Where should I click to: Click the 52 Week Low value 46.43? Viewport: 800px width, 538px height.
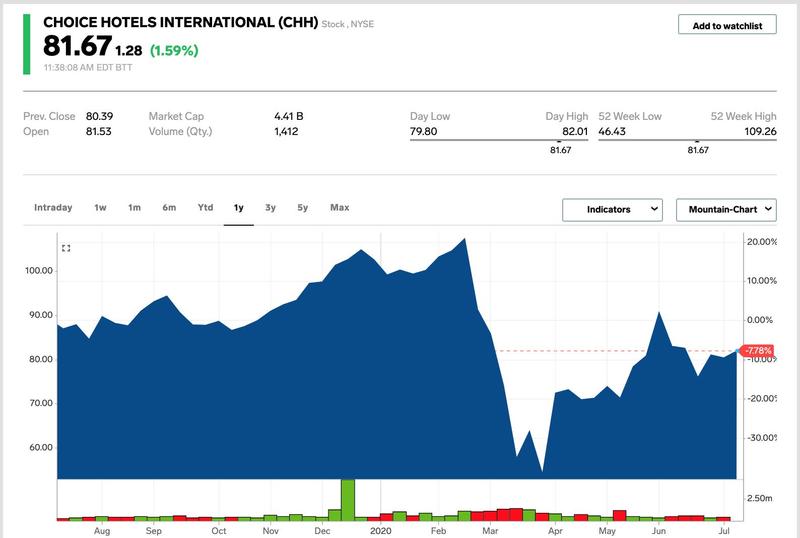click(612, 132)
